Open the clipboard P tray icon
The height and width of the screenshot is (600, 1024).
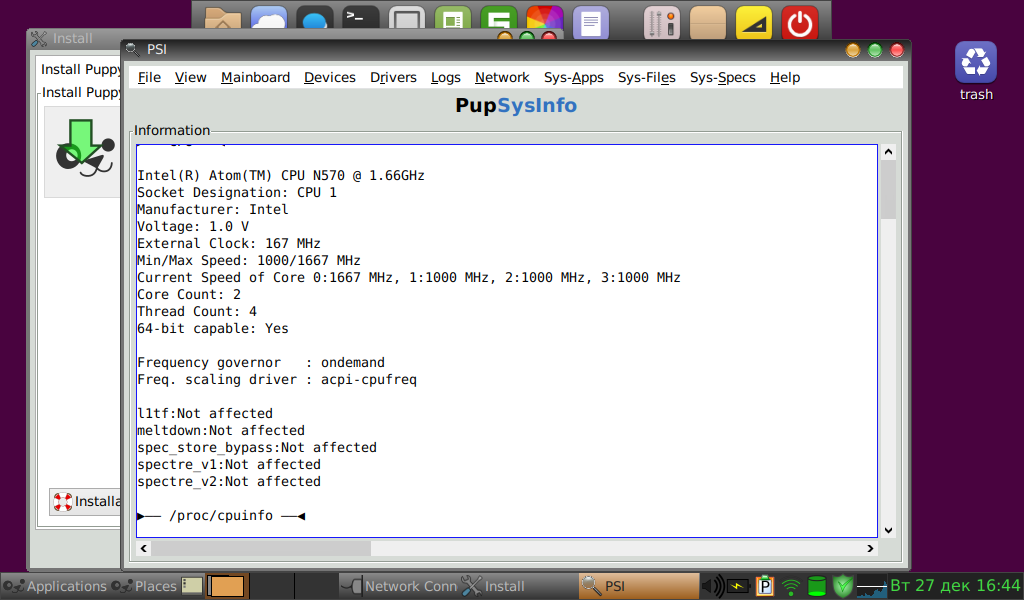(x=764, y=586)
